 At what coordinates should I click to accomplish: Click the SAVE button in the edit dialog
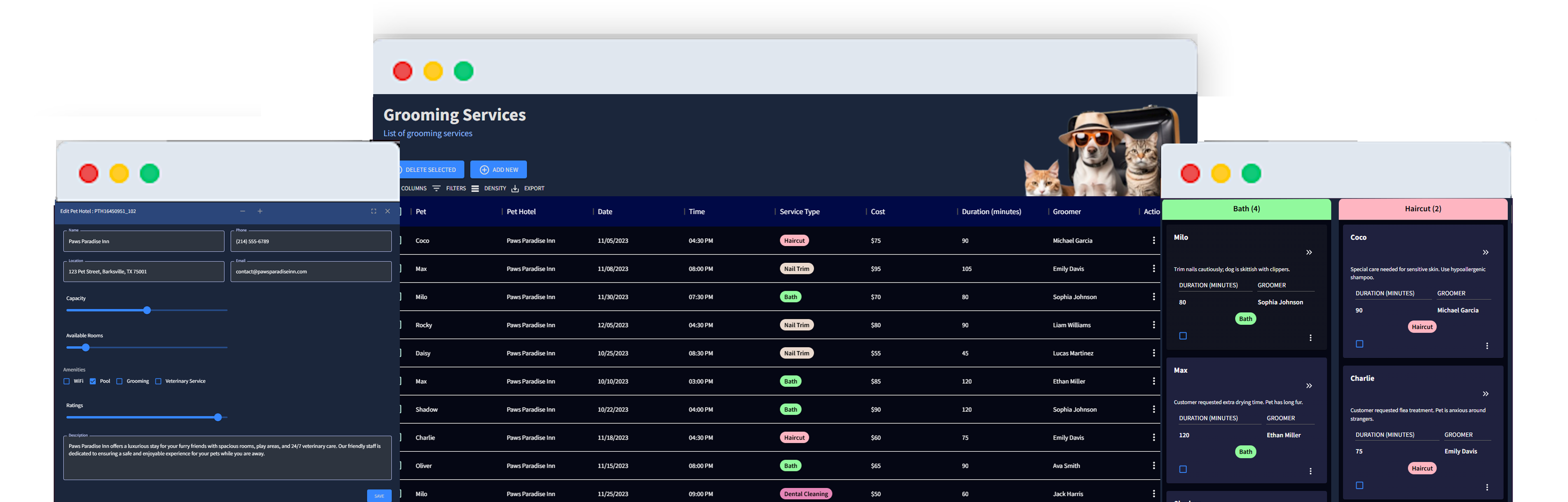click(379, 495)
